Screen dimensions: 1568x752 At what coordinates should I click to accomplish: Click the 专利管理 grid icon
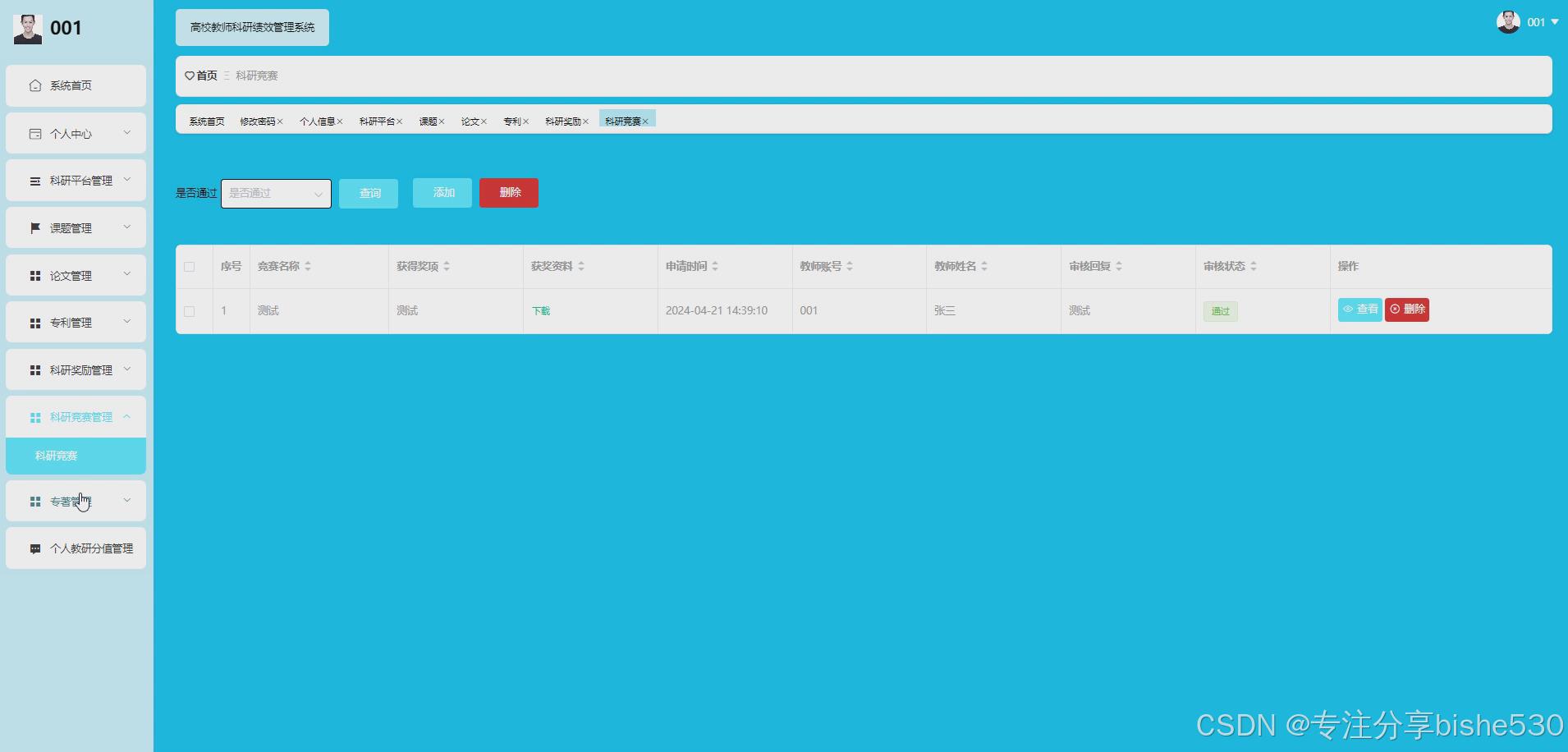[35, 323]
